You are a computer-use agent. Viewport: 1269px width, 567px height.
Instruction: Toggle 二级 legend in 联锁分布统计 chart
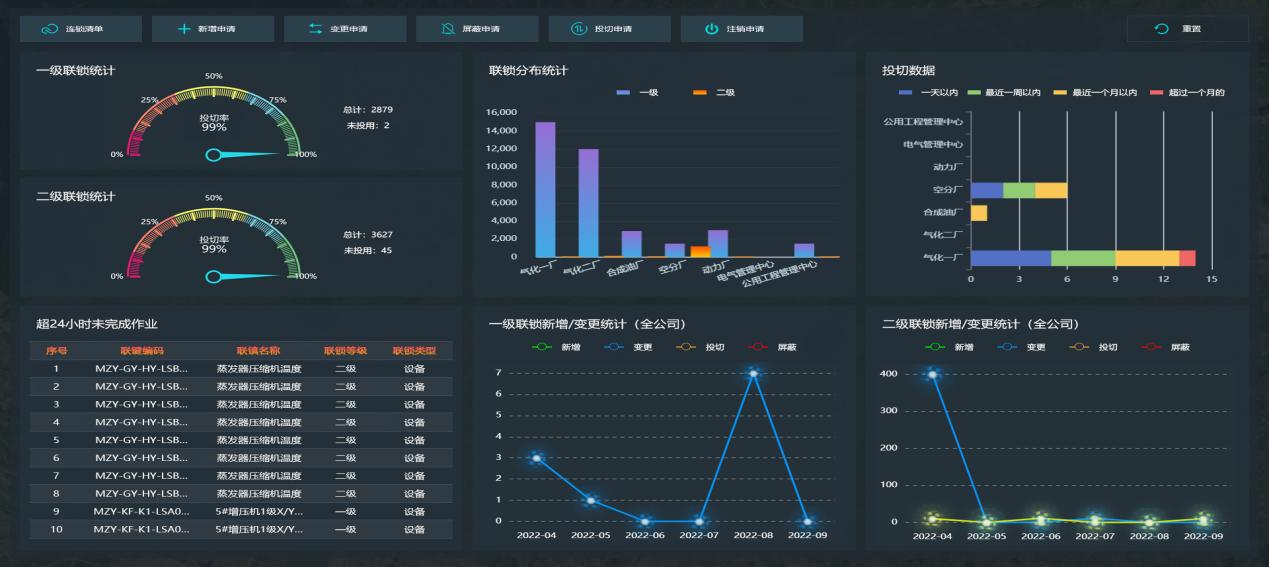[x=712, y=92]
